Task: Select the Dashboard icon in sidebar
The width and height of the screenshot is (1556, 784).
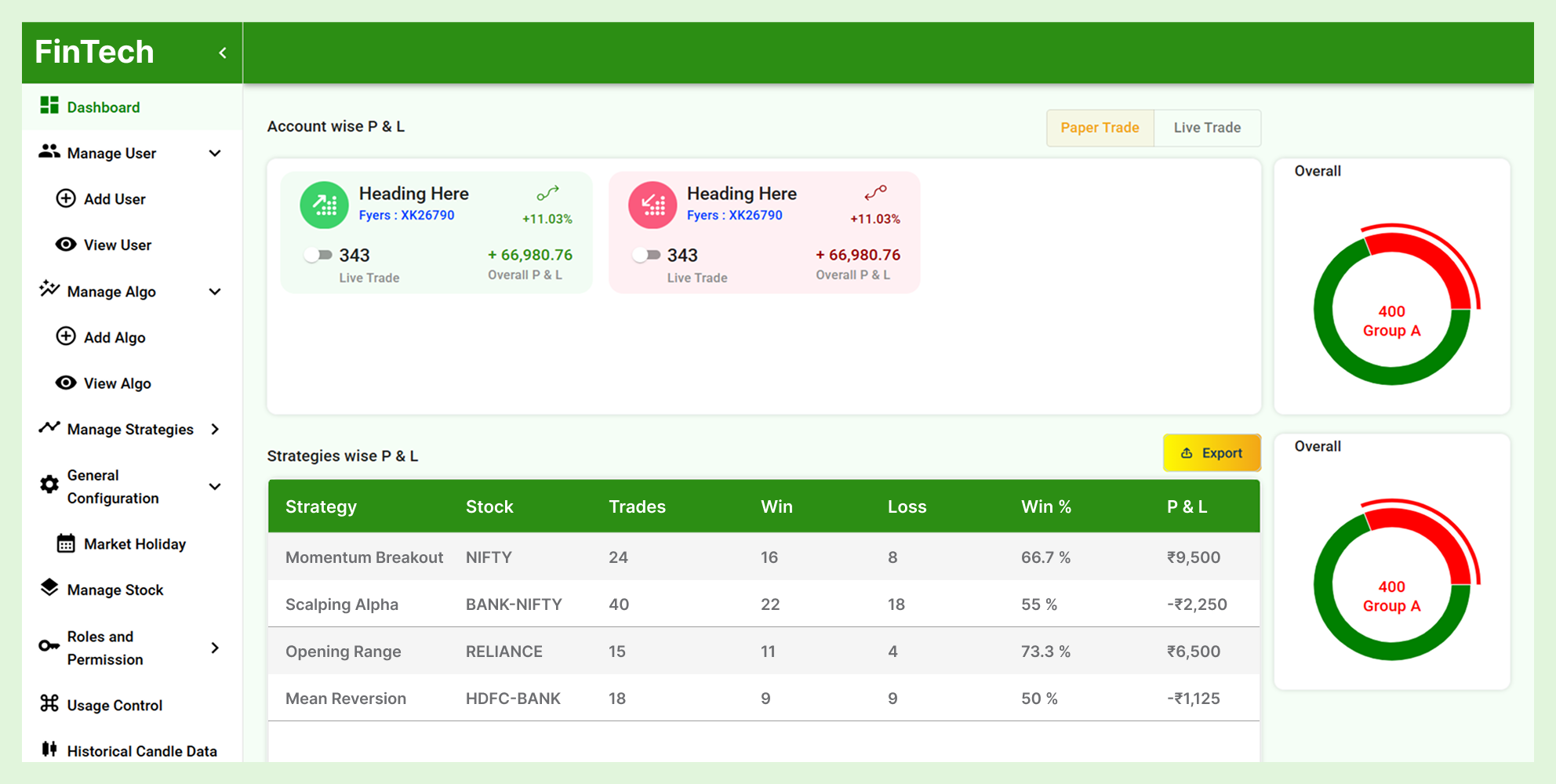Action: [x=48, y=106]
